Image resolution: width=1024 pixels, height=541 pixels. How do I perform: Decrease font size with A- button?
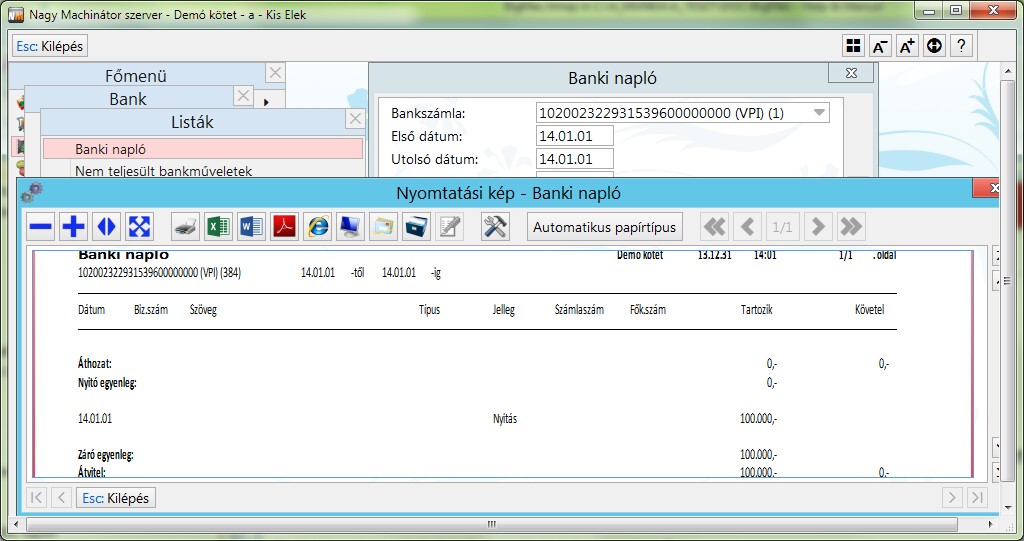click(x=880, y=46)
